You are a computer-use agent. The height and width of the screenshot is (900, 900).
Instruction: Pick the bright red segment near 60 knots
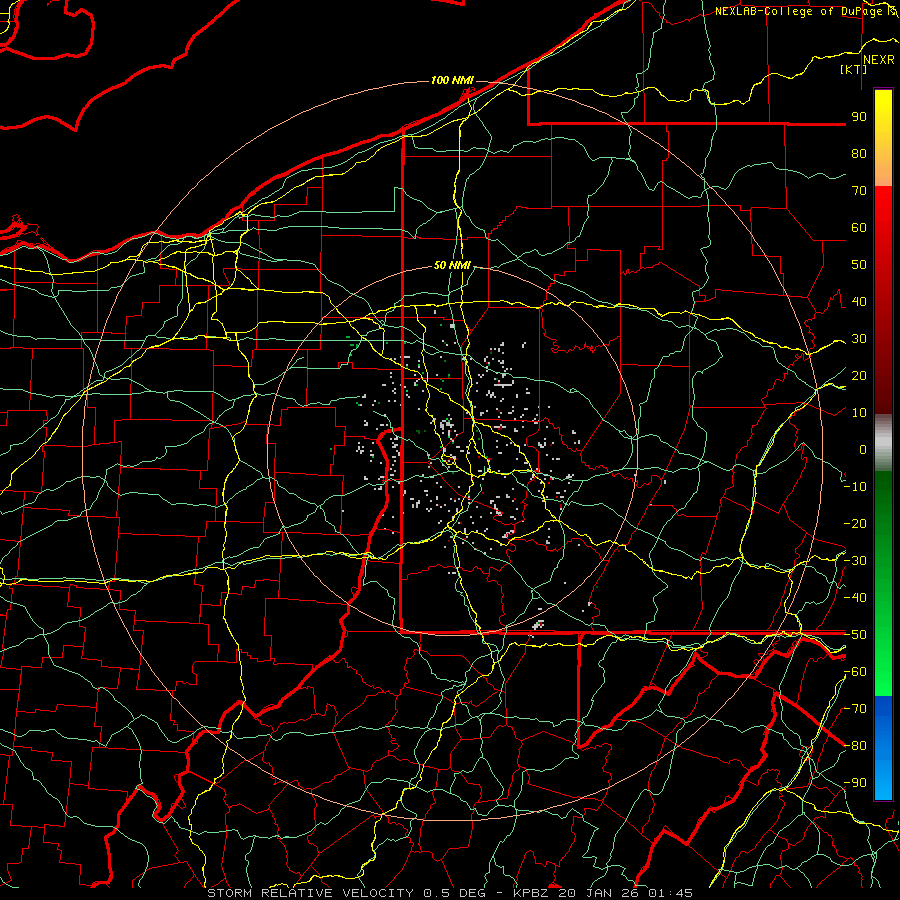click(883, 224)
